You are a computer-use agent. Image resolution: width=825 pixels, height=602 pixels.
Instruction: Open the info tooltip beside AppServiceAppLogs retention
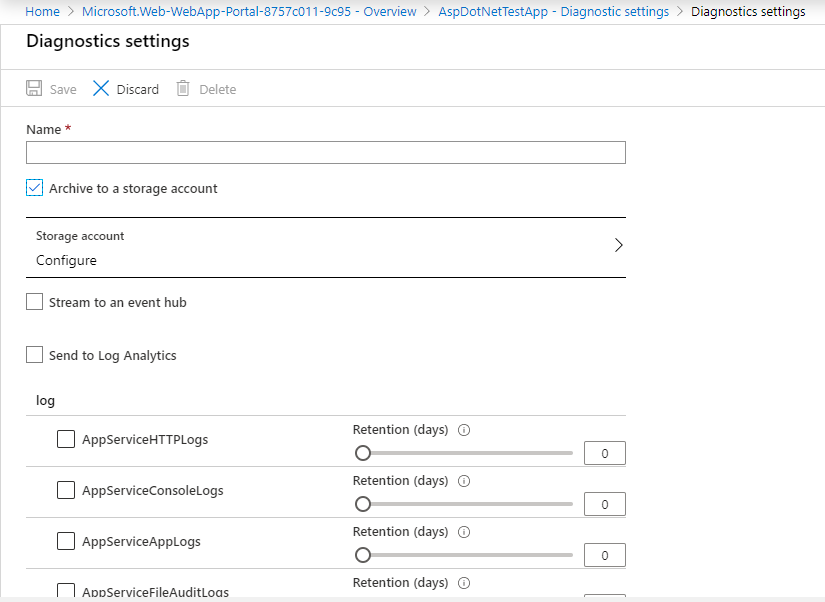point(463,531)
